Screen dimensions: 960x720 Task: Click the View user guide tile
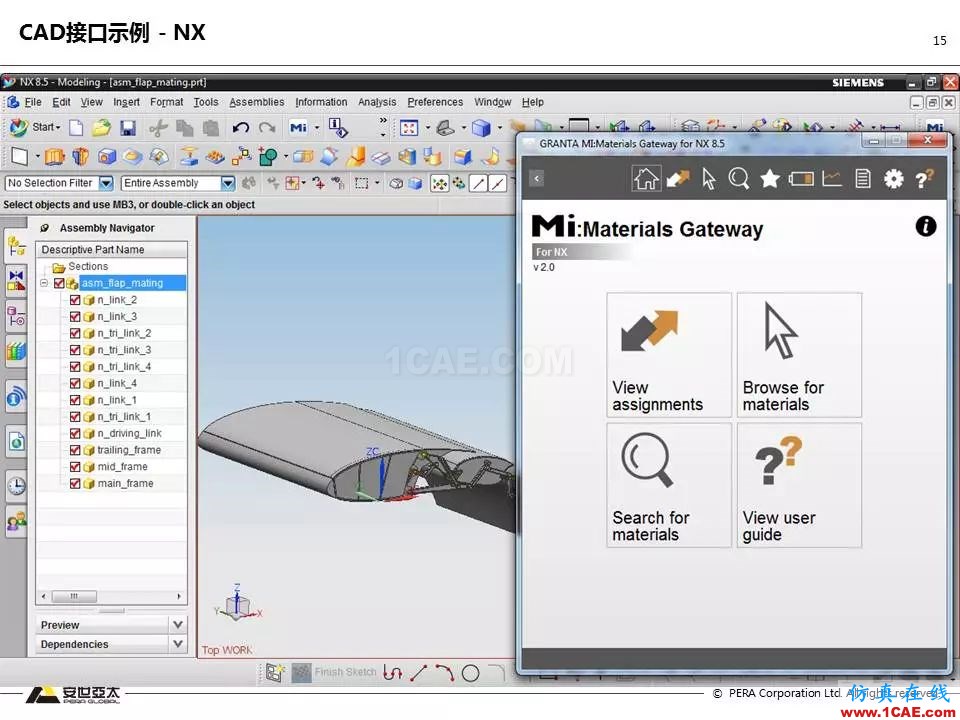[800, 485]
